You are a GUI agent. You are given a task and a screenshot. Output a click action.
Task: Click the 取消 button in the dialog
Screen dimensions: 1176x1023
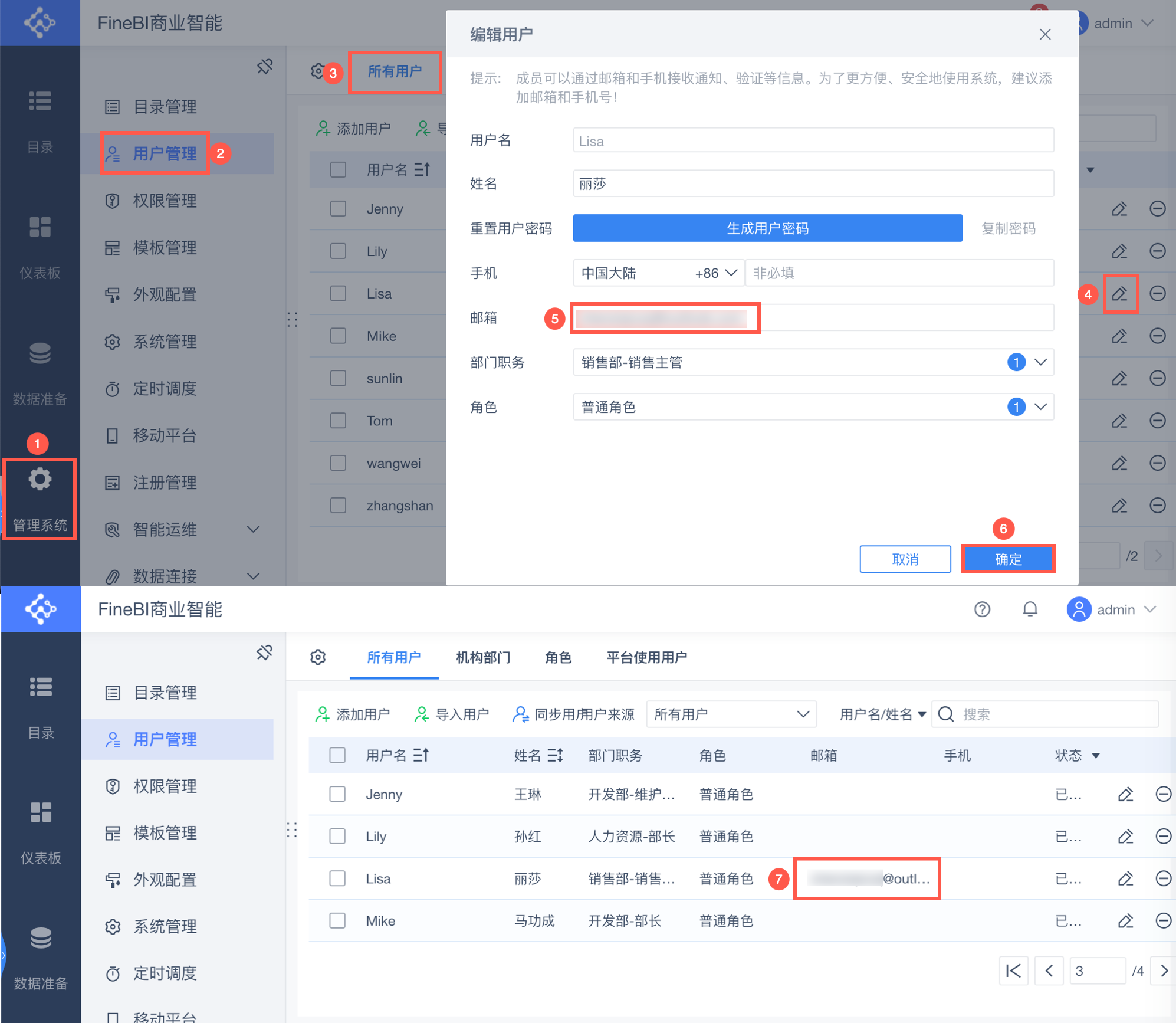tap(905, 559)
